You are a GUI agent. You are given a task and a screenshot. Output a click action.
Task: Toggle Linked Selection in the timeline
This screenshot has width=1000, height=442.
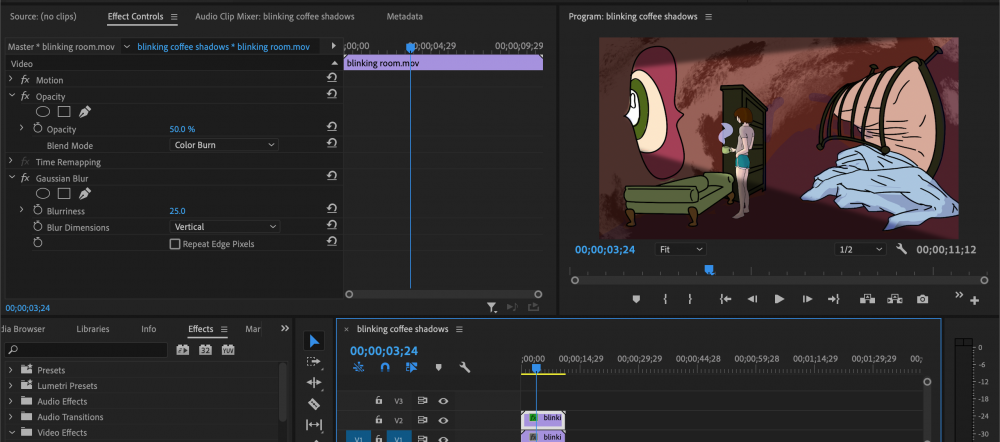(411, 367)
